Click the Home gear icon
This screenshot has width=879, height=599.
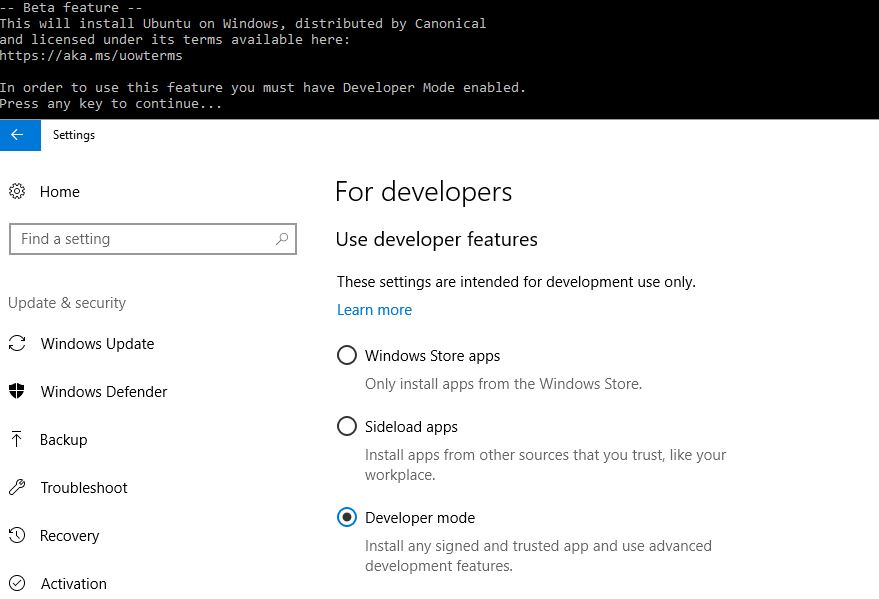point(17,191)
